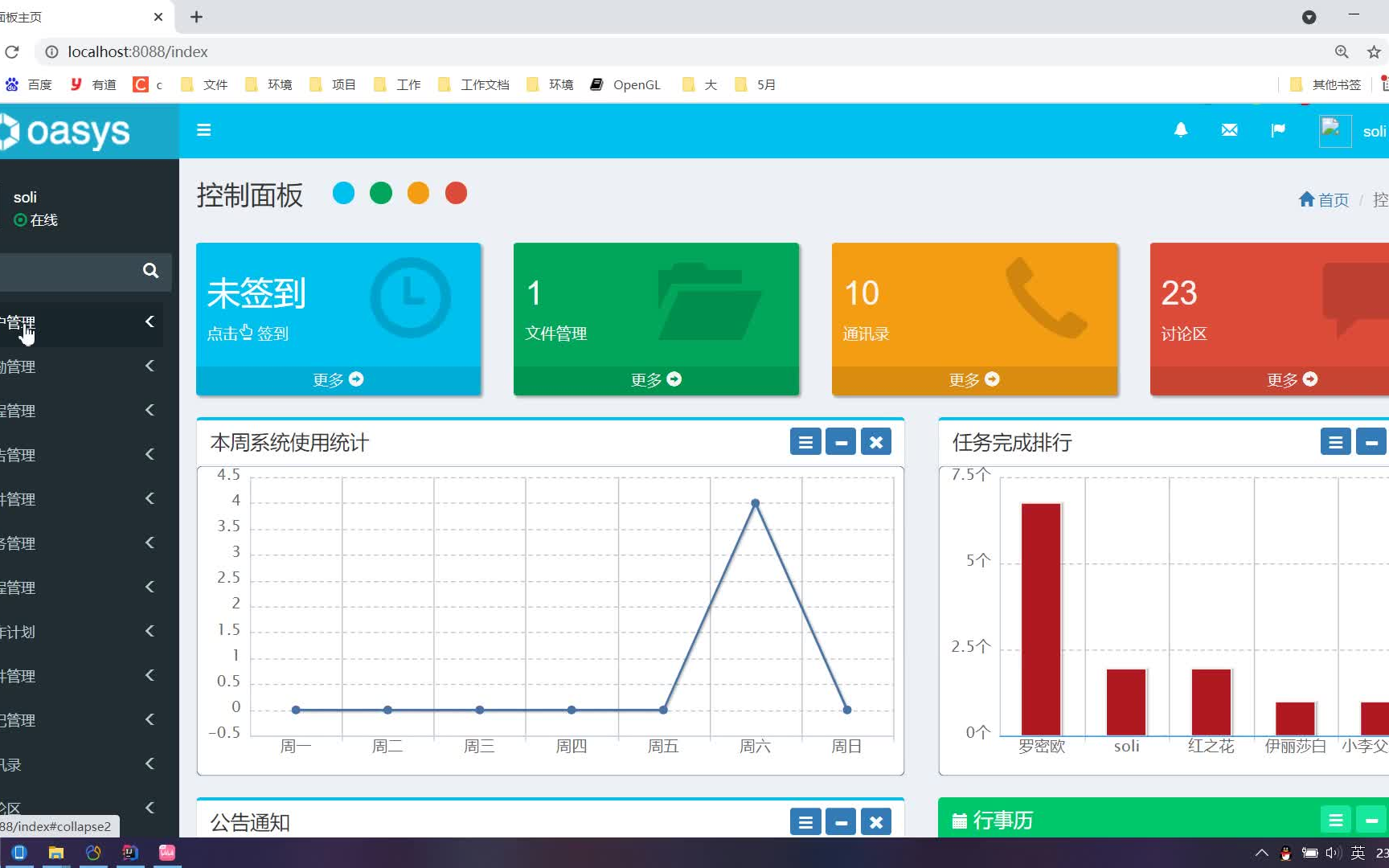The height and width of the screenshot is (868, 1389).
Task: Click the browser zoom magnifier icon
Action: pyautogui.click(x=1342, y=51)
